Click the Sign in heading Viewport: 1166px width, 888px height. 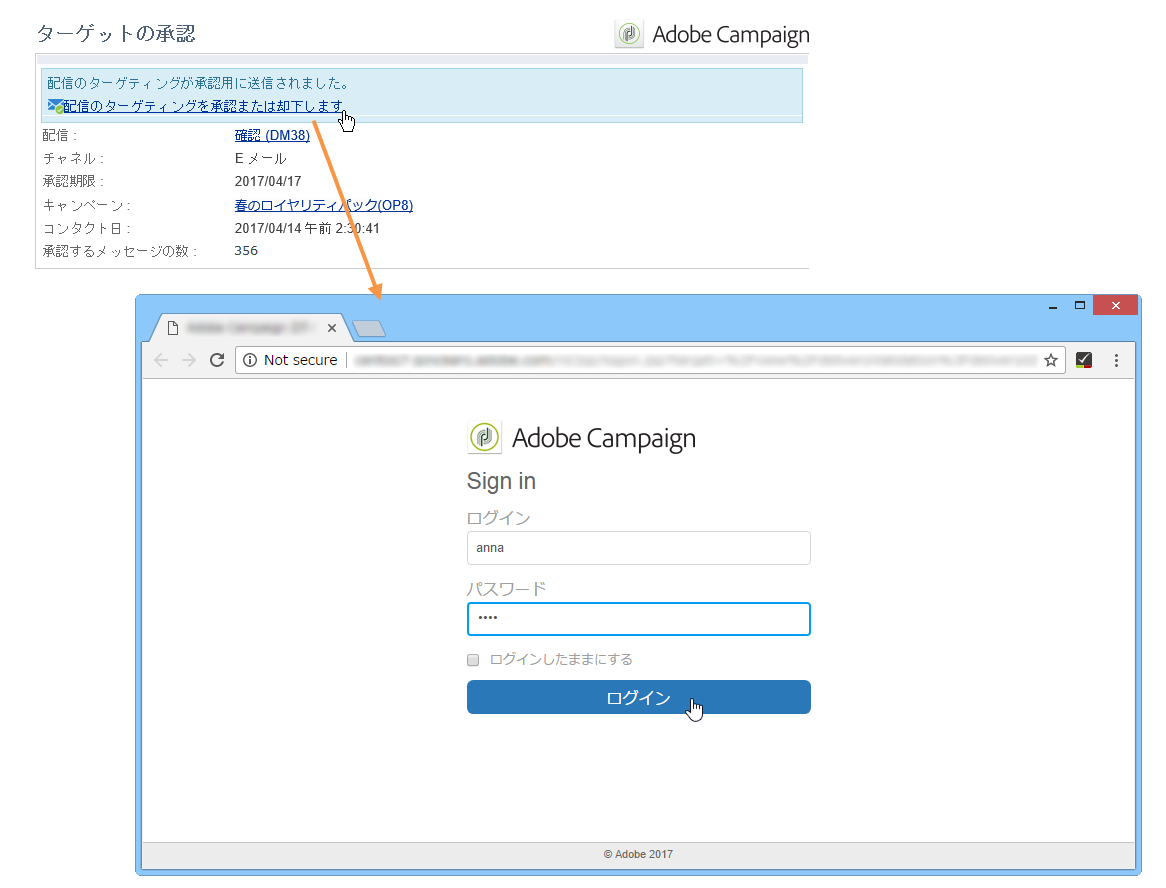click(501, 481)
